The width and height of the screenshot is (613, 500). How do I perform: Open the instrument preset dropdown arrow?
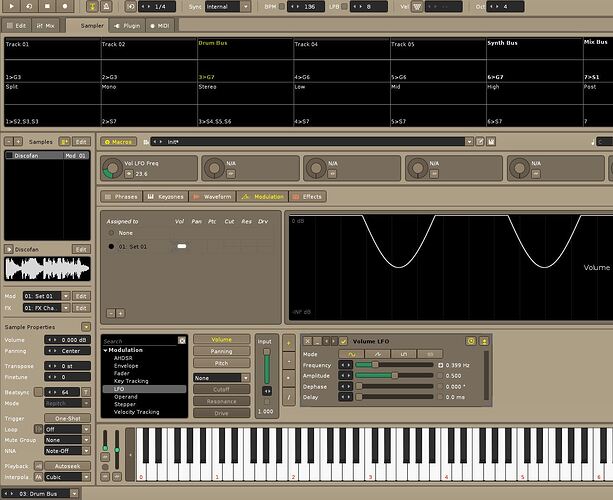(x=469, y=142)
